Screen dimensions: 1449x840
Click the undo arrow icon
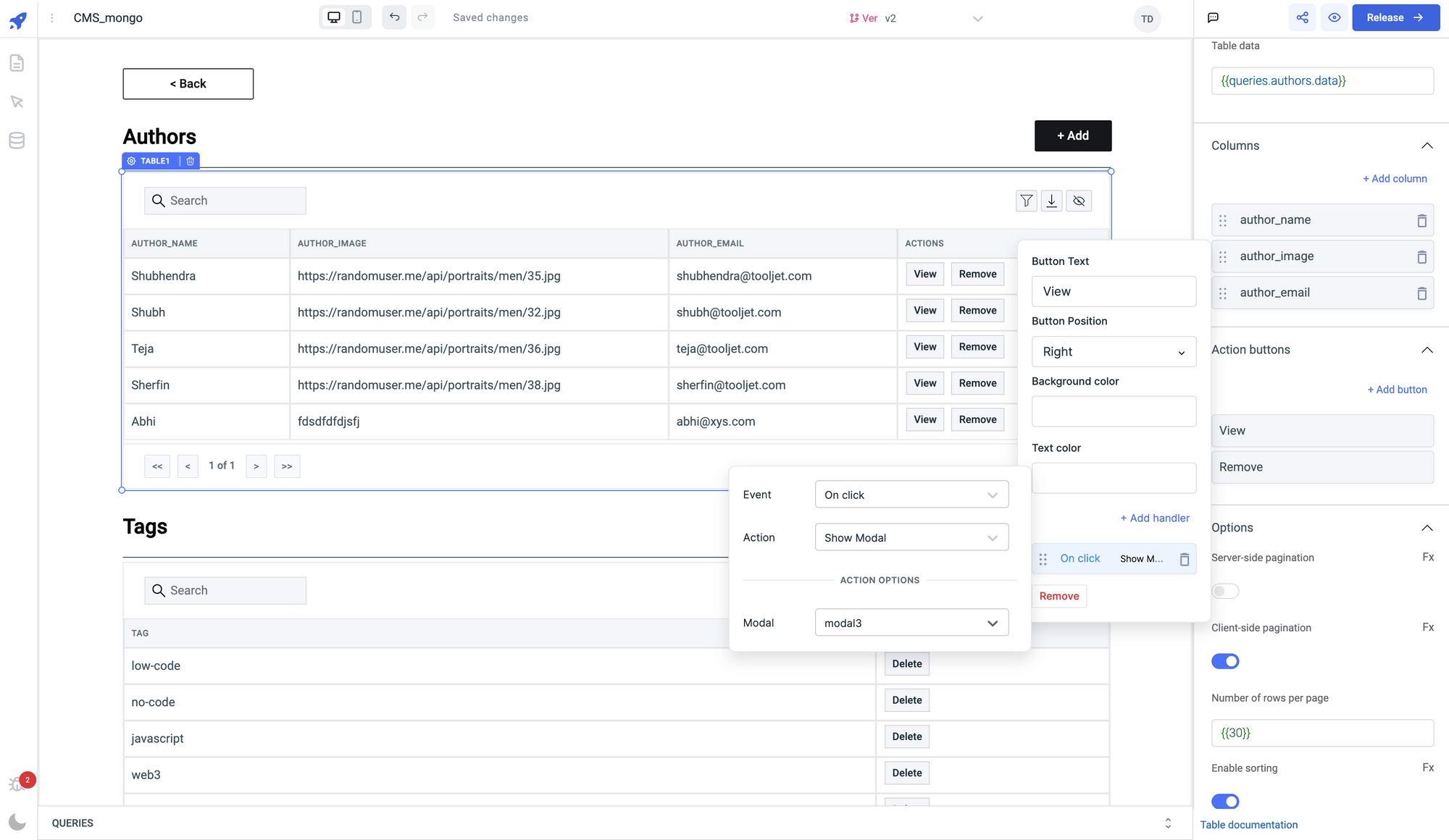394,17
